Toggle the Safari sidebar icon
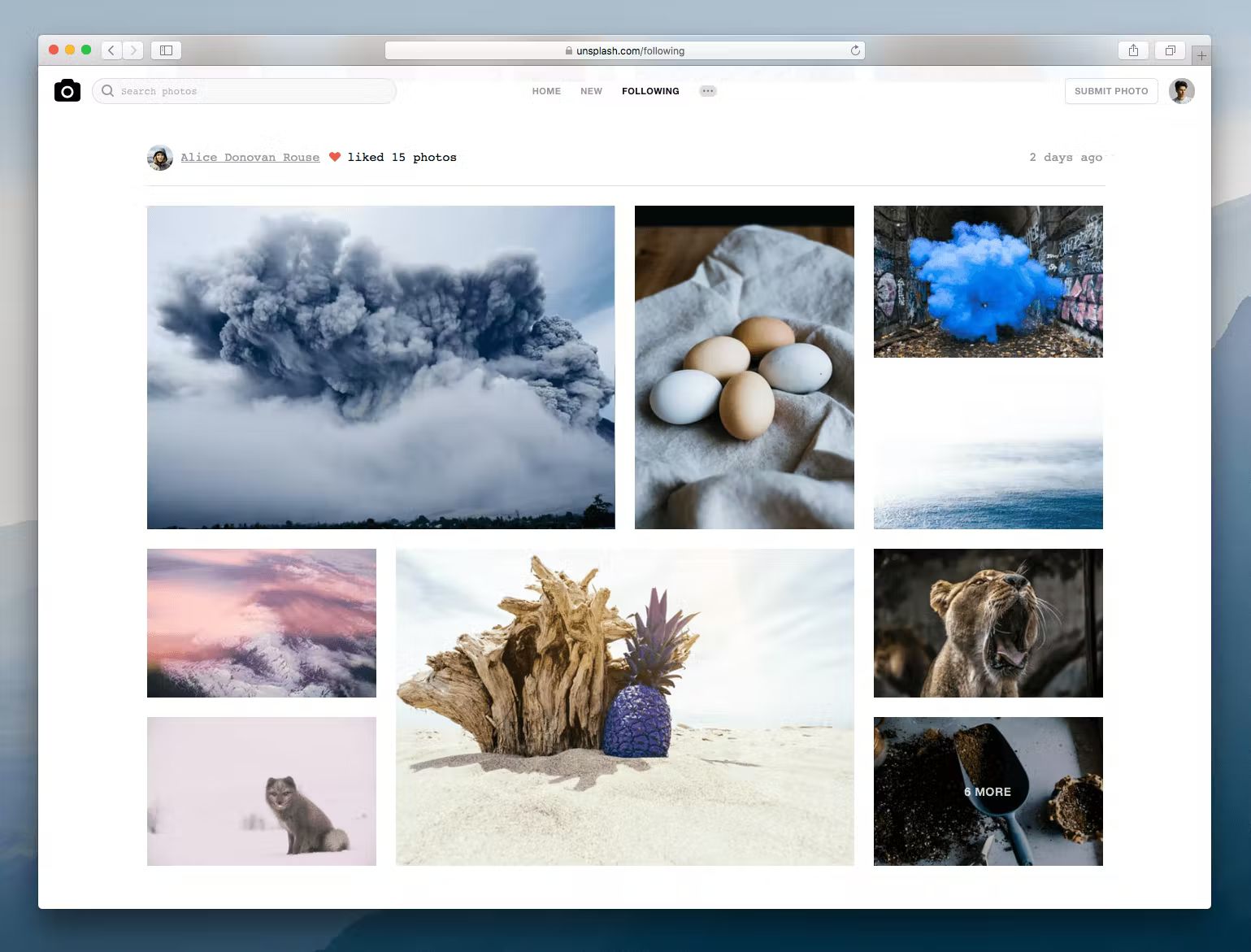Image resolution: width=1251 pixels, height=952 pixels. pos(165,50)
